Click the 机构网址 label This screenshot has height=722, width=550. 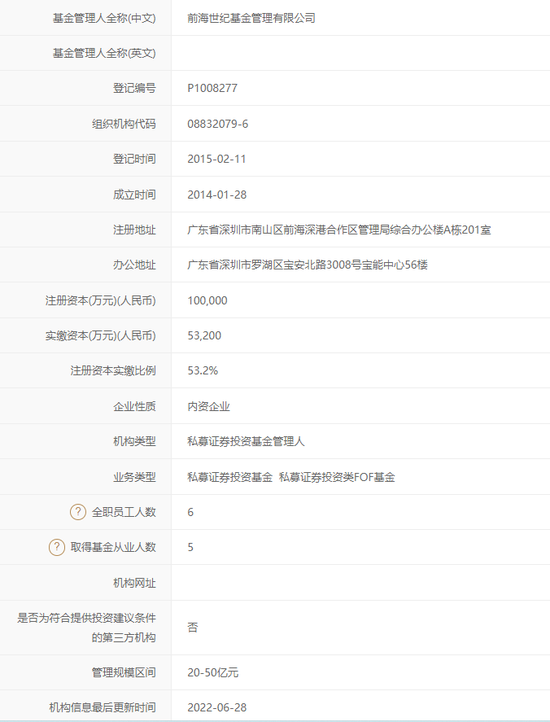(x=135, y=583)
